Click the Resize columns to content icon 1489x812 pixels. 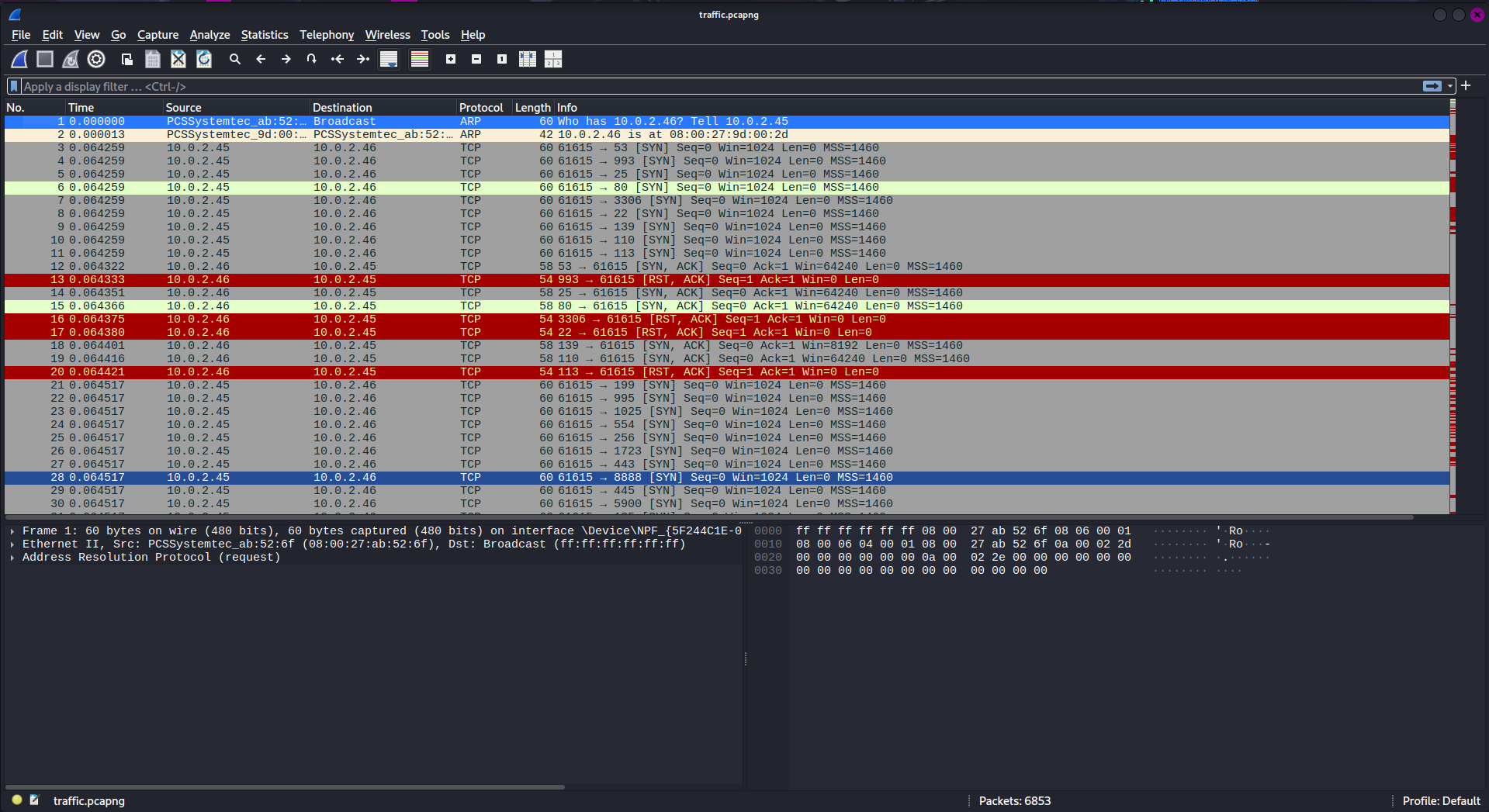(x=528, y=59)
